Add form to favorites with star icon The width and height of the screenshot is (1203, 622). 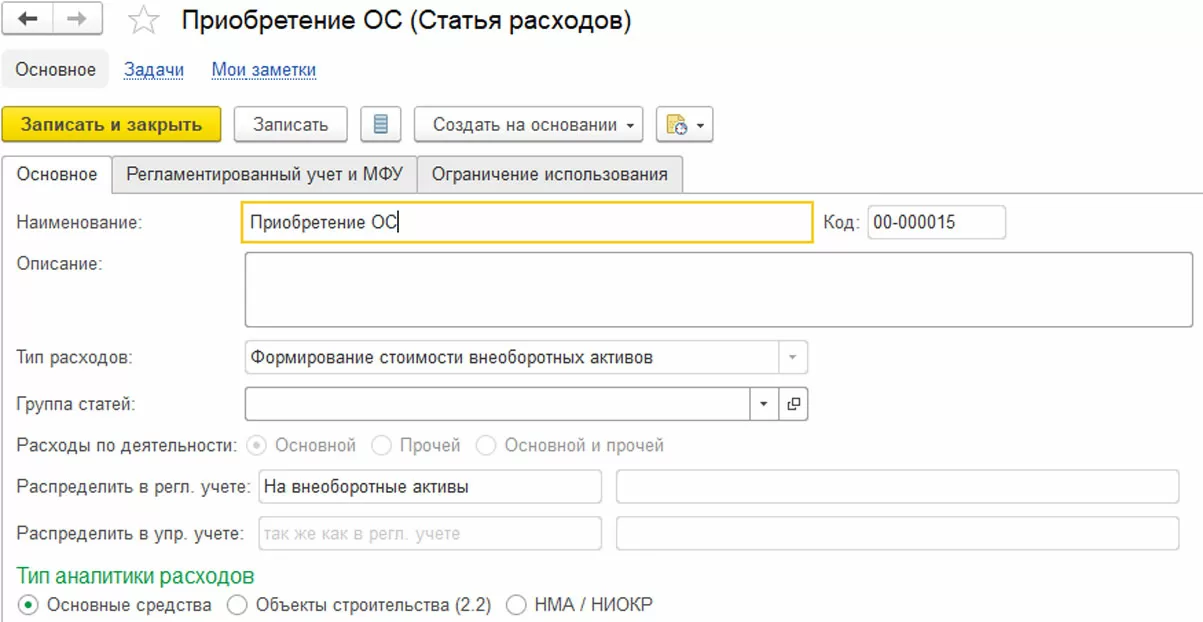[145, 21]
